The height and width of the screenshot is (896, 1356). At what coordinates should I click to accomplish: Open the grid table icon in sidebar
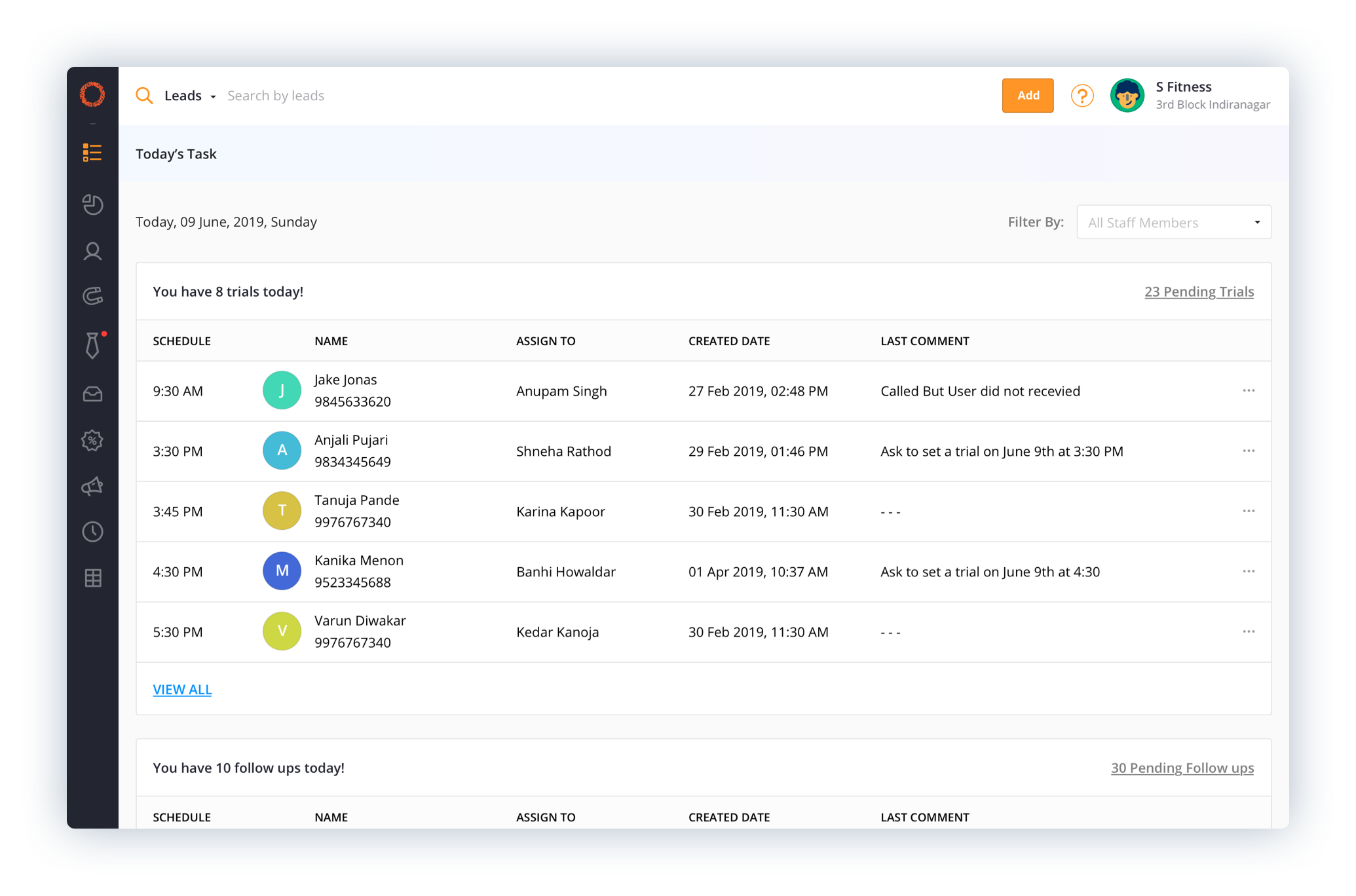tap(92, 578)
